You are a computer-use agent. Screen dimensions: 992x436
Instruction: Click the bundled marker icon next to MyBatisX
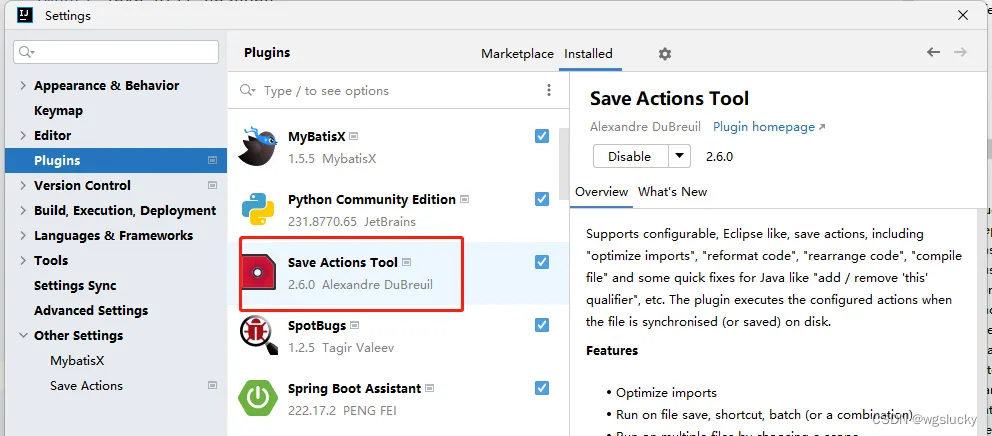coord(354,136)
